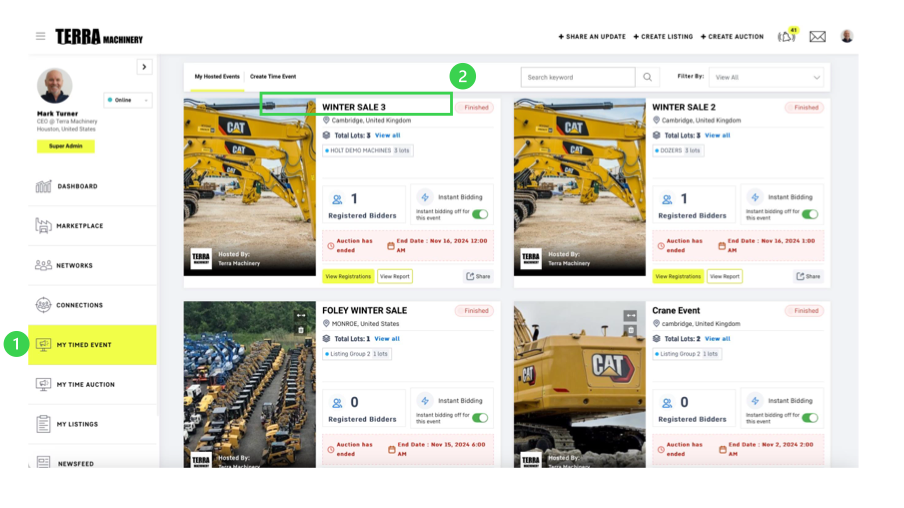Go to My Time Auction in sidebar
Viewport: 904px width, 508px height.
(92, 385)
